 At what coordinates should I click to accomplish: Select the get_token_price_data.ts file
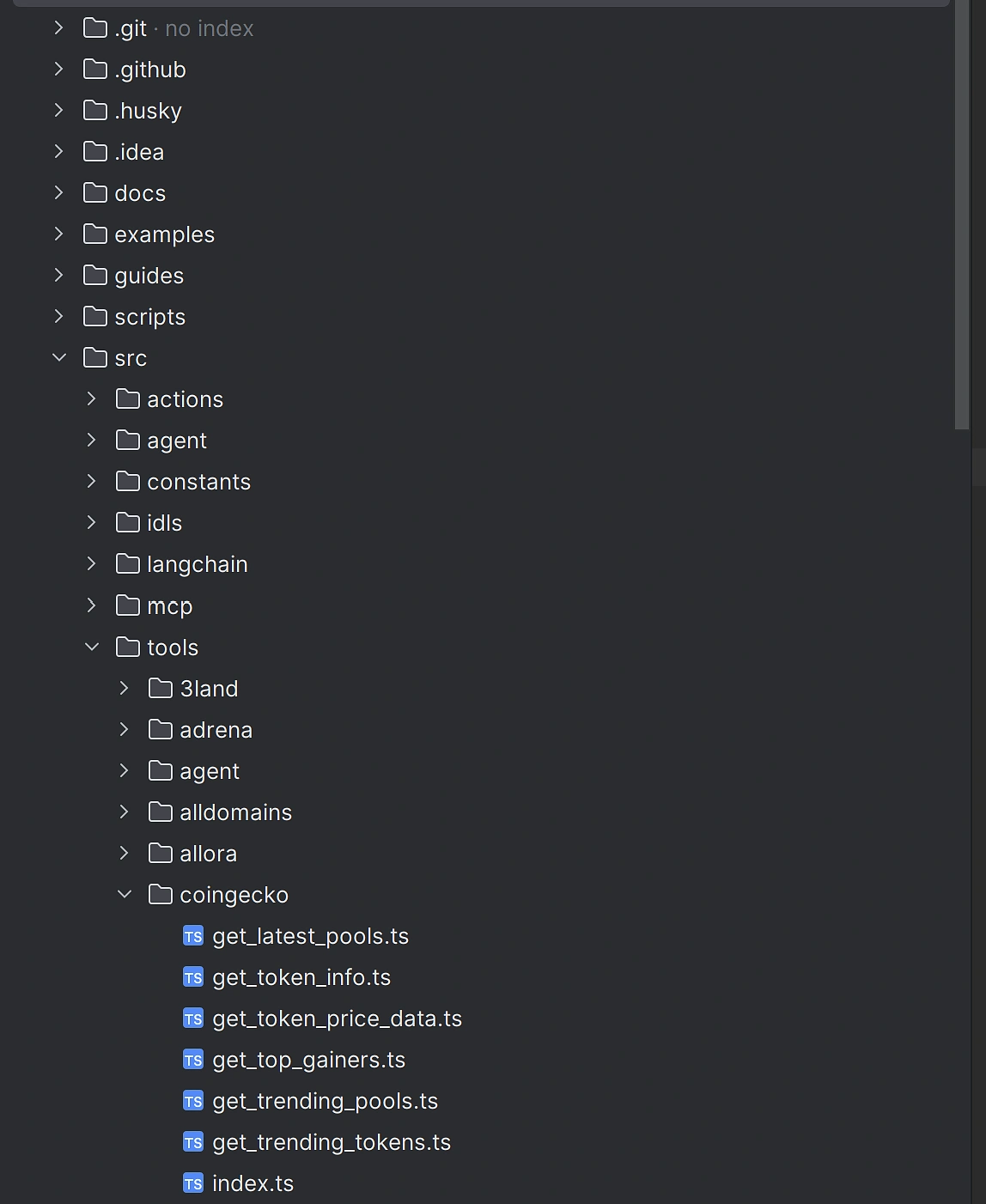[338, 1019]
